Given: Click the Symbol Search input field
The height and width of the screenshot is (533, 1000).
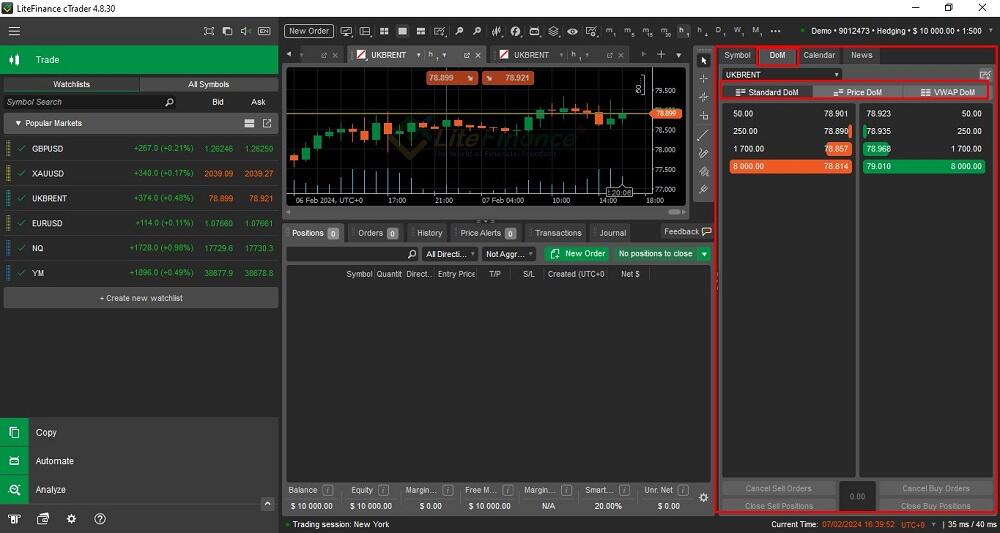Looking at the screenshot, I should click(x=90, y=102).
